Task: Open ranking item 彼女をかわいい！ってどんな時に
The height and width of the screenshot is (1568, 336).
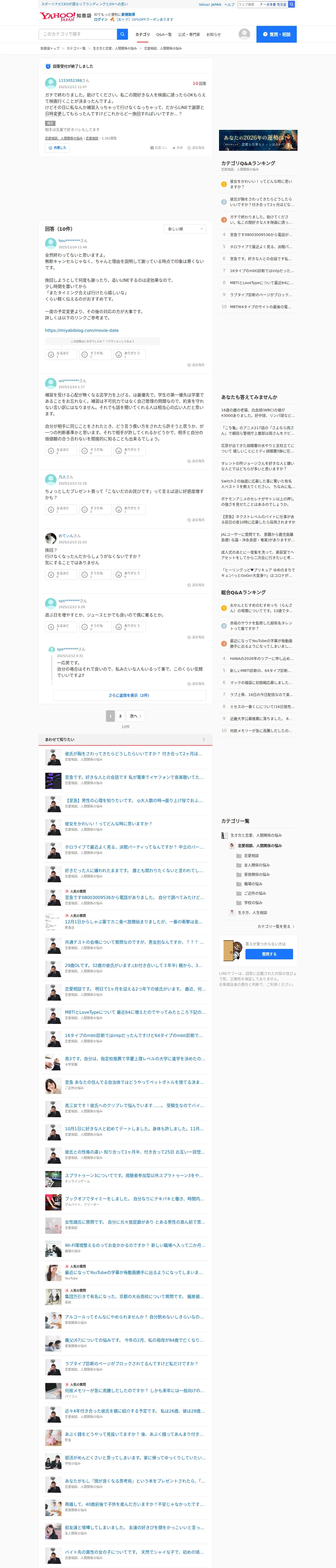Action: click(x=261, y=184)
